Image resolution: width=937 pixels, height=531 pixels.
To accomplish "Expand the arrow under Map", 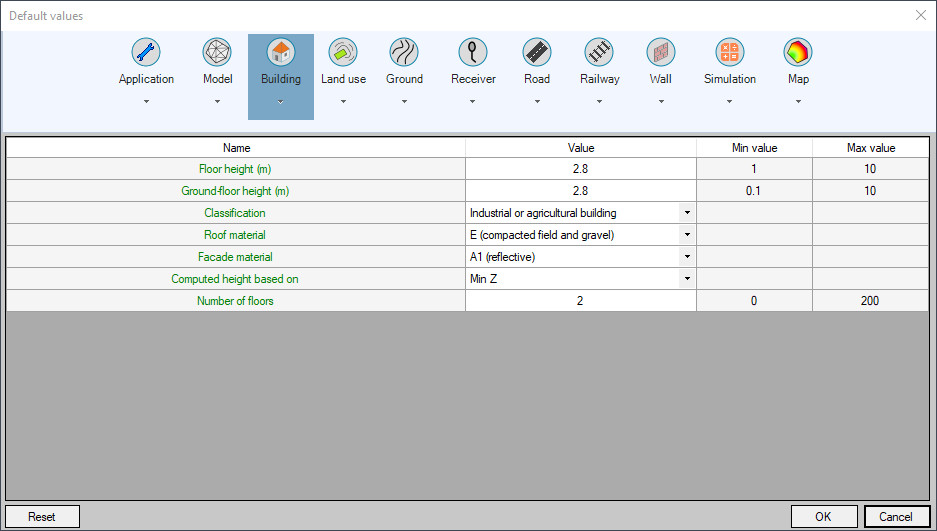I will pos(798,102).
